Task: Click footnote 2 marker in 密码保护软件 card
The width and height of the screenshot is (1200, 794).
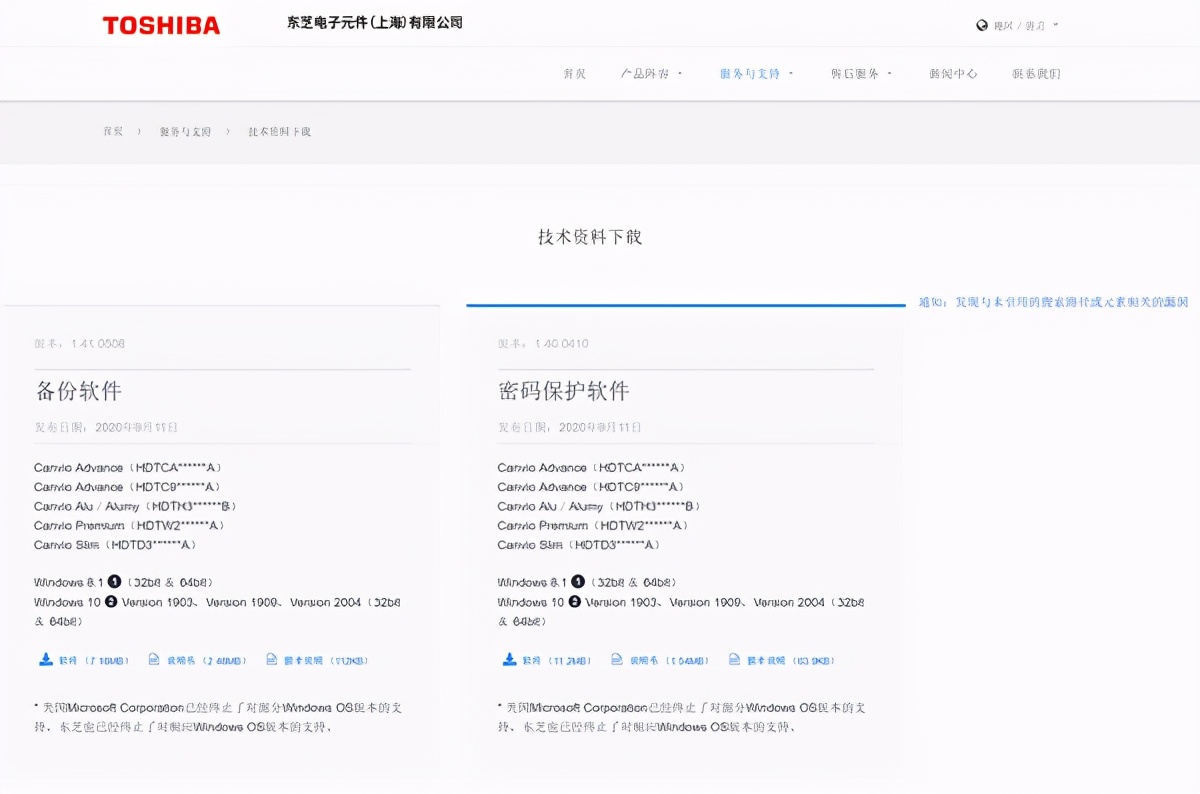Action: coord(575,601)
